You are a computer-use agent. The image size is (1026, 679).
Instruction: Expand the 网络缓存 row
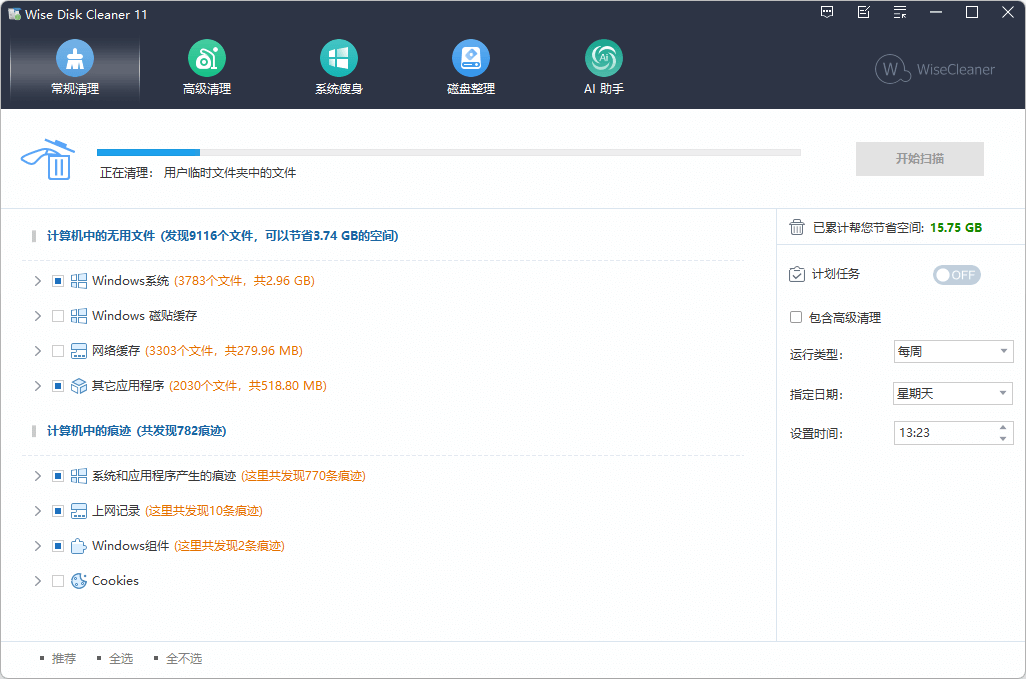(38, 351)
